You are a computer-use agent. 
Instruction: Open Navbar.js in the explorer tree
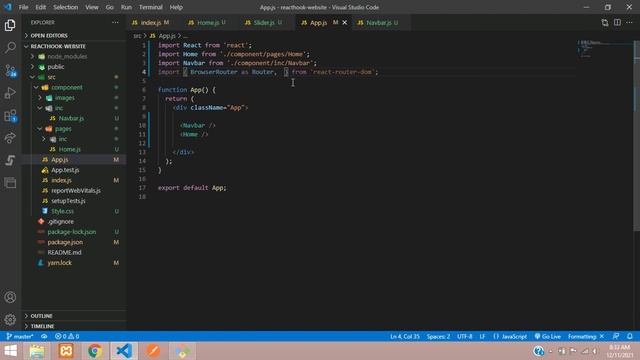(x=71, y=118)
